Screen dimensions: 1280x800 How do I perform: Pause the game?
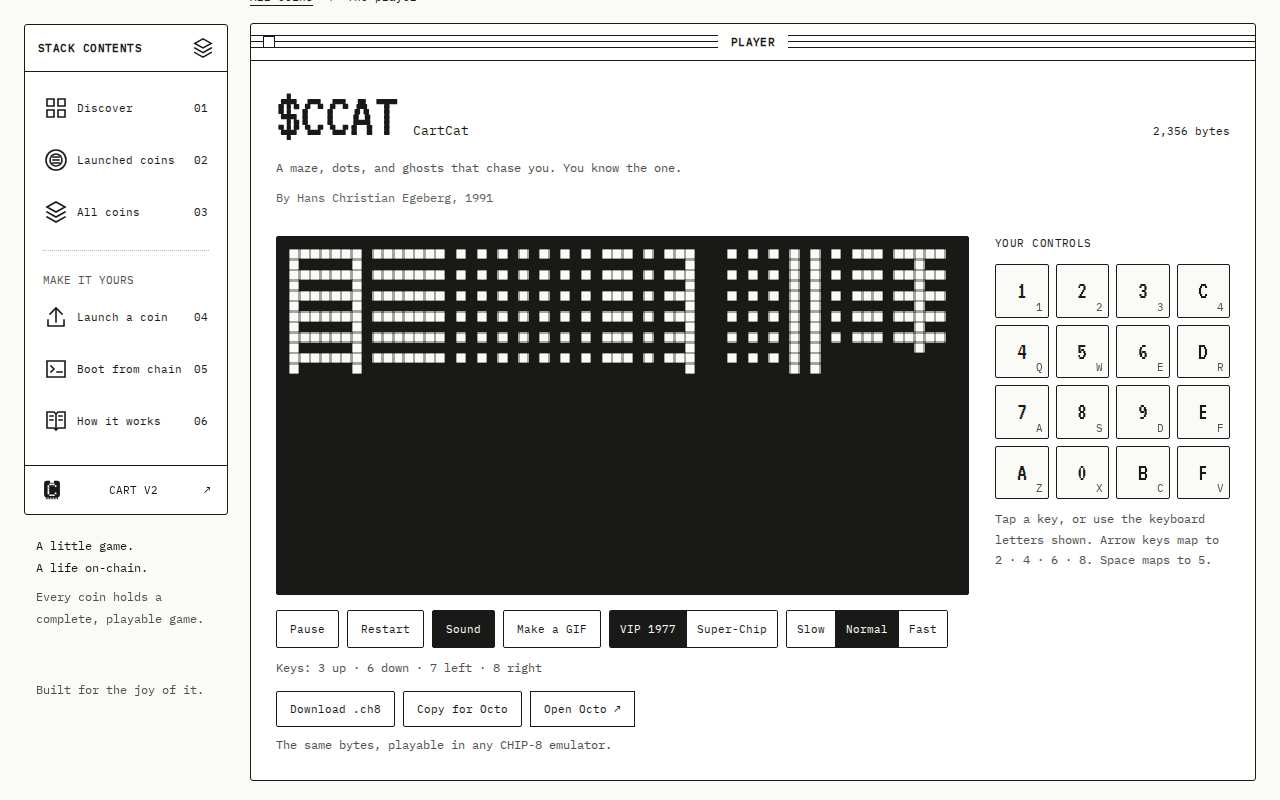coord(307,629)
